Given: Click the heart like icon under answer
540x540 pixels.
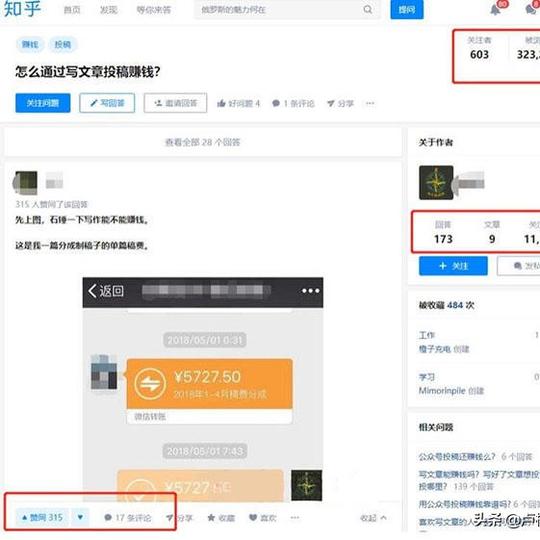Looking at the screenshot, I should click(x=253, y=517).
